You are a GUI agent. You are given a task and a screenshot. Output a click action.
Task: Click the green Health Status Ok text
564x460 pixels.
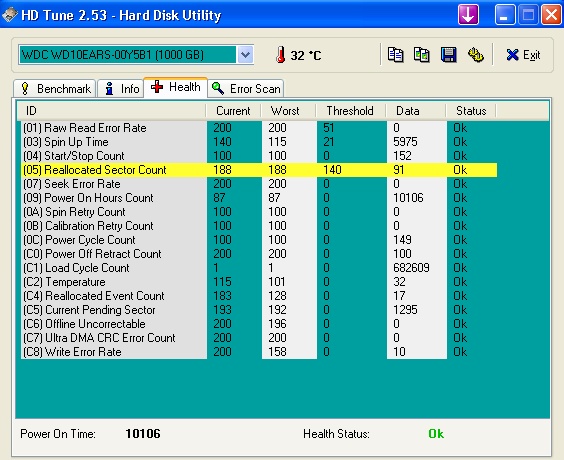436,434
